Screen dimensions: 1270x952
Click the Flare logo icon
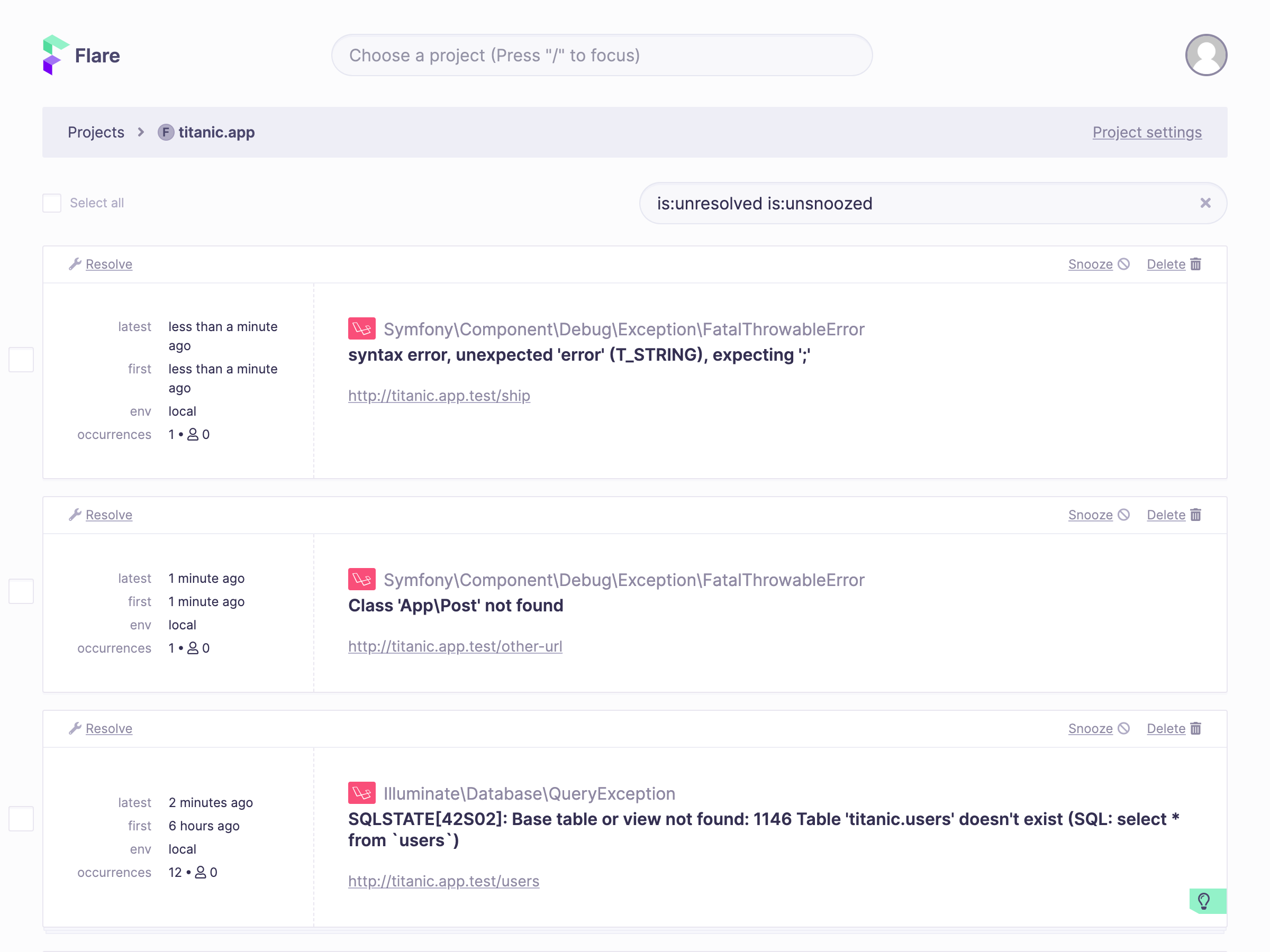click(56, 55)
